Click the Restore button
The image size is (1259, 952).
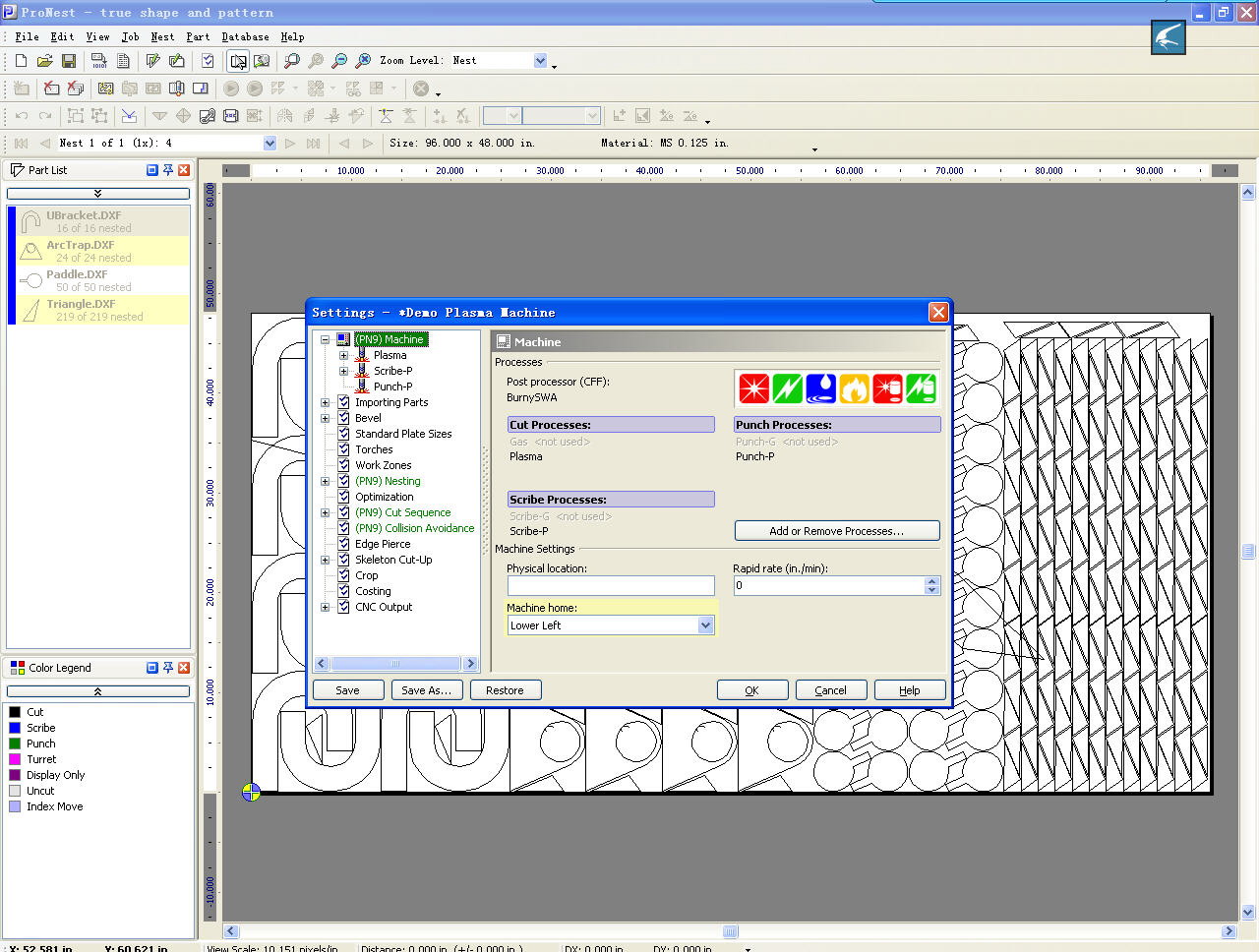(506, 690)
